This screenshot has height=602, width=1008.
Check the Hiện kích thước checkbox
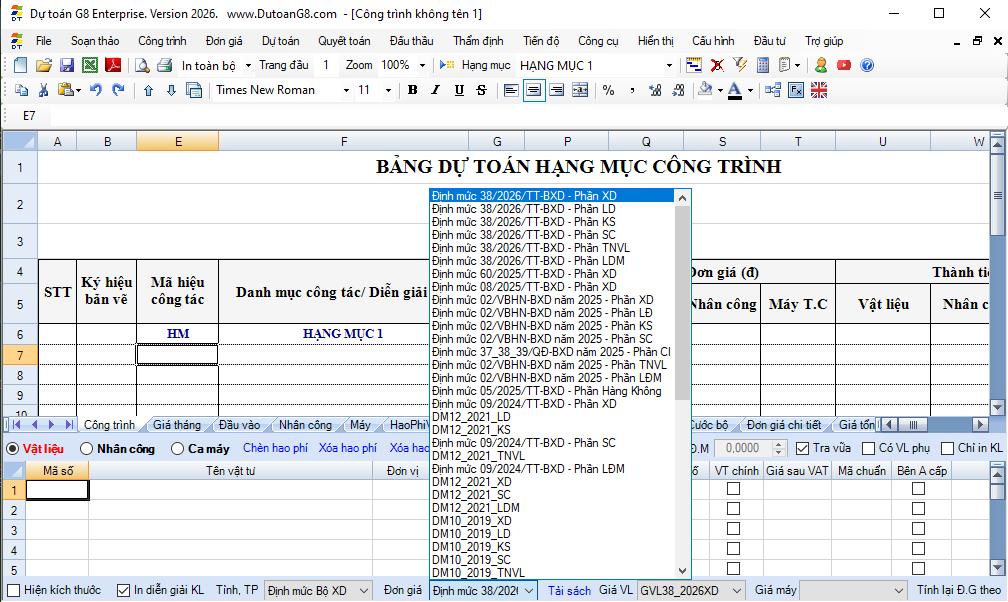(x=14, y=590)
